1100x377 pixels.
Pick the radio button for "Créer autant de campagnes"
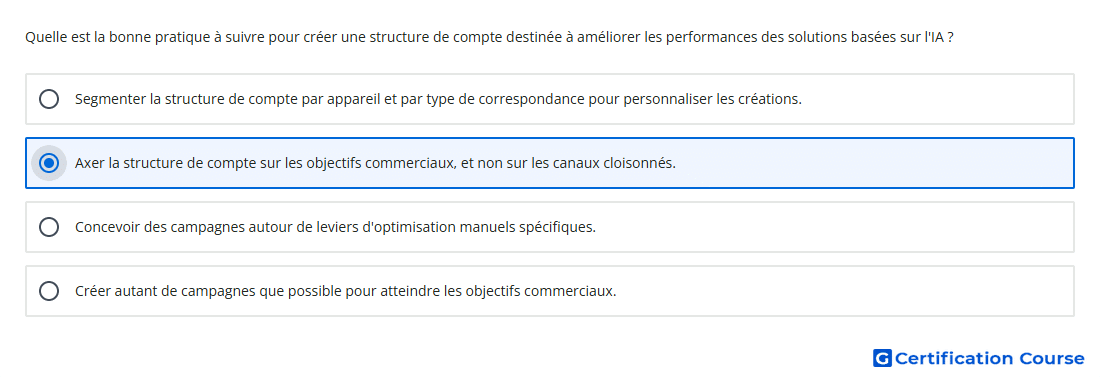(x=48, y=291)
